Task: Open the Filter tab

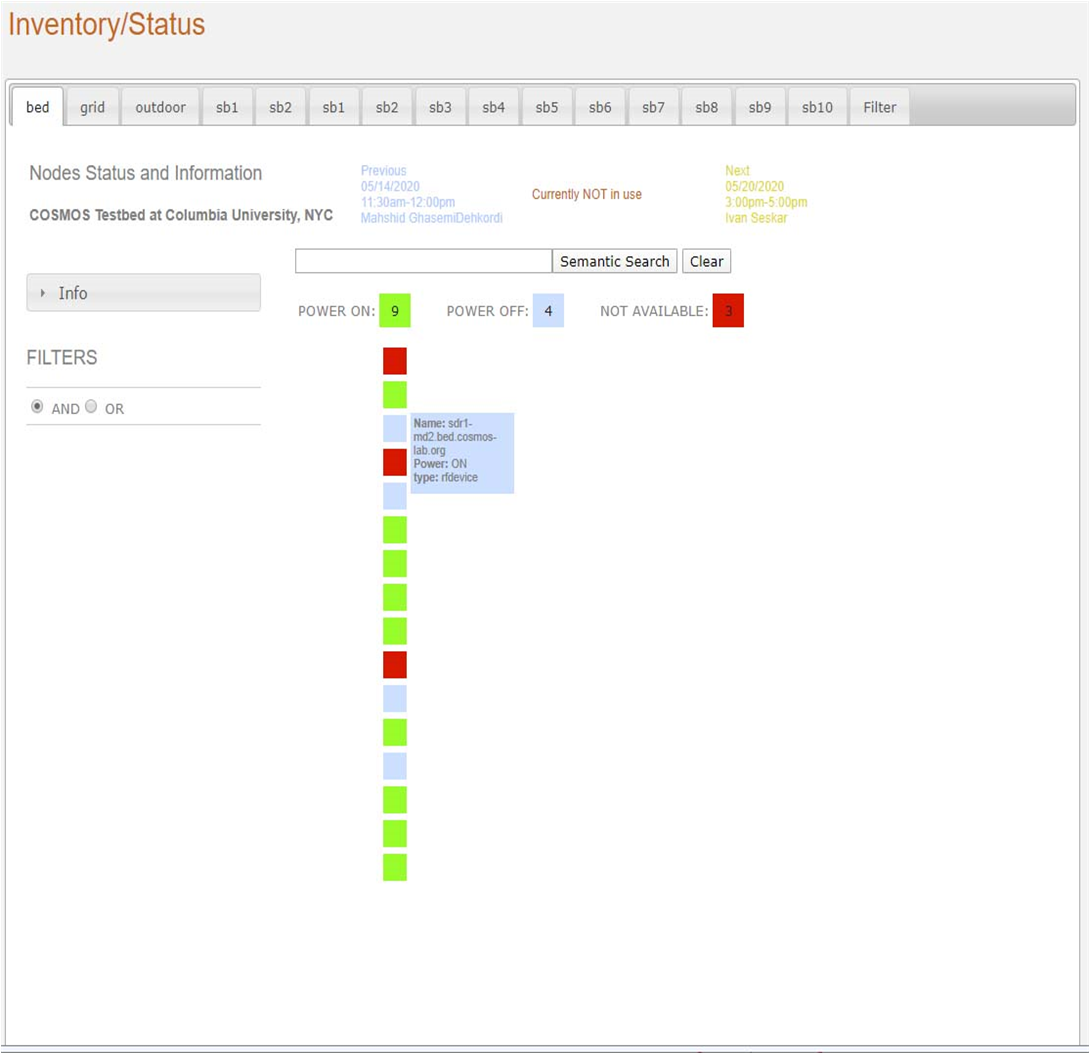Action: tap(879, 107)
